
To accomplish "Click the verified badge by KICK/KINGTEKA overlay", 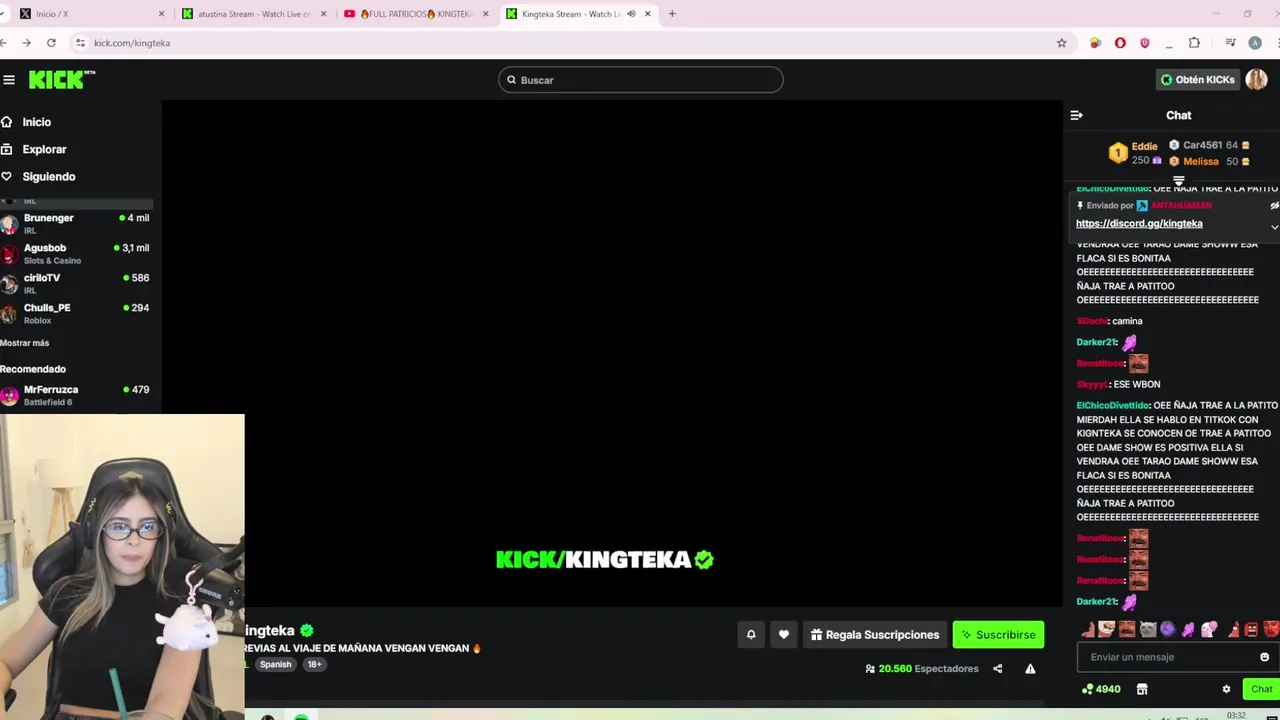I will coord(704,560).
